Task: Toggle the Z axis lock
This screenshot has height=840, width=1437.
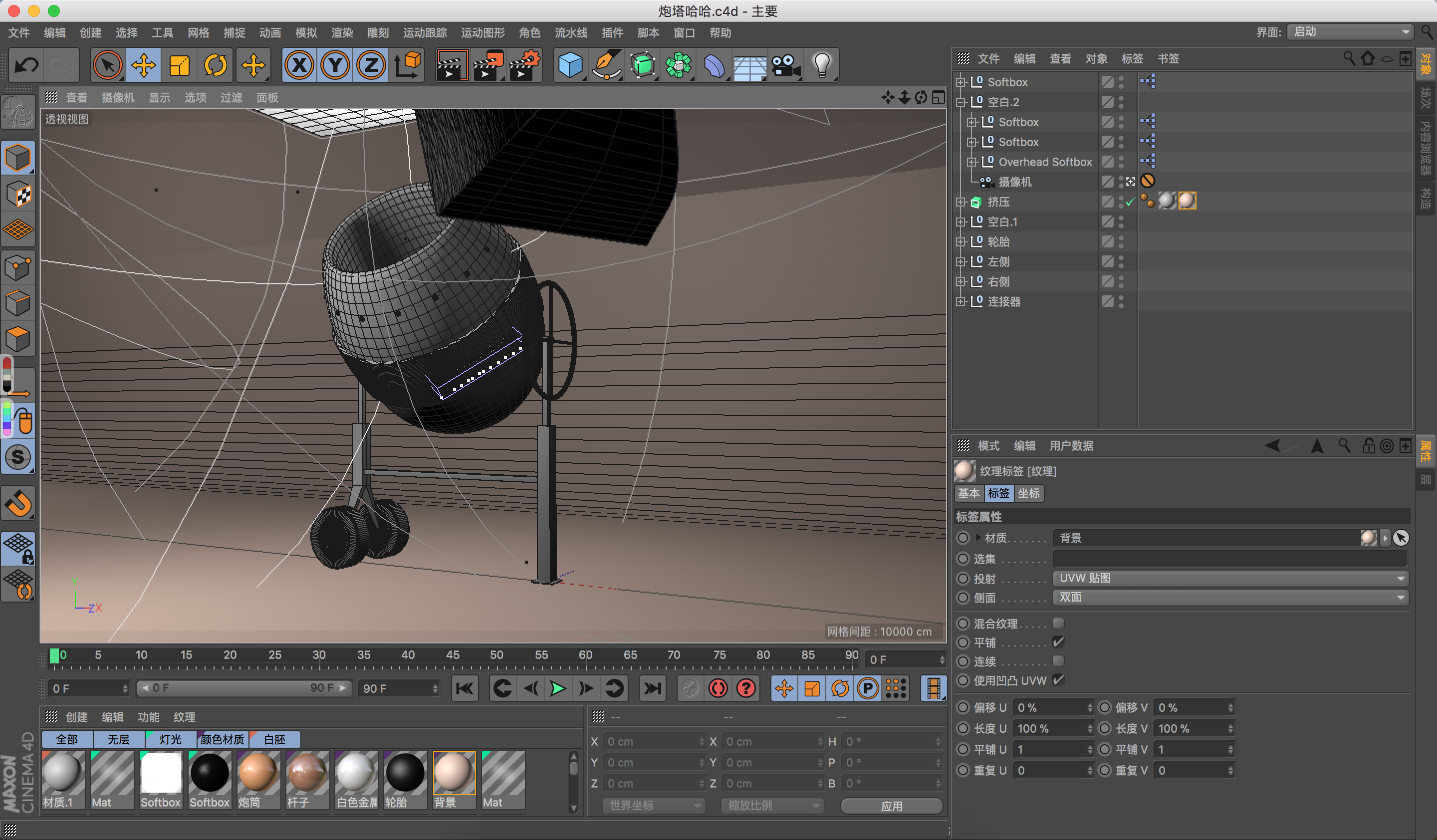Action: [x=371, y=65]
